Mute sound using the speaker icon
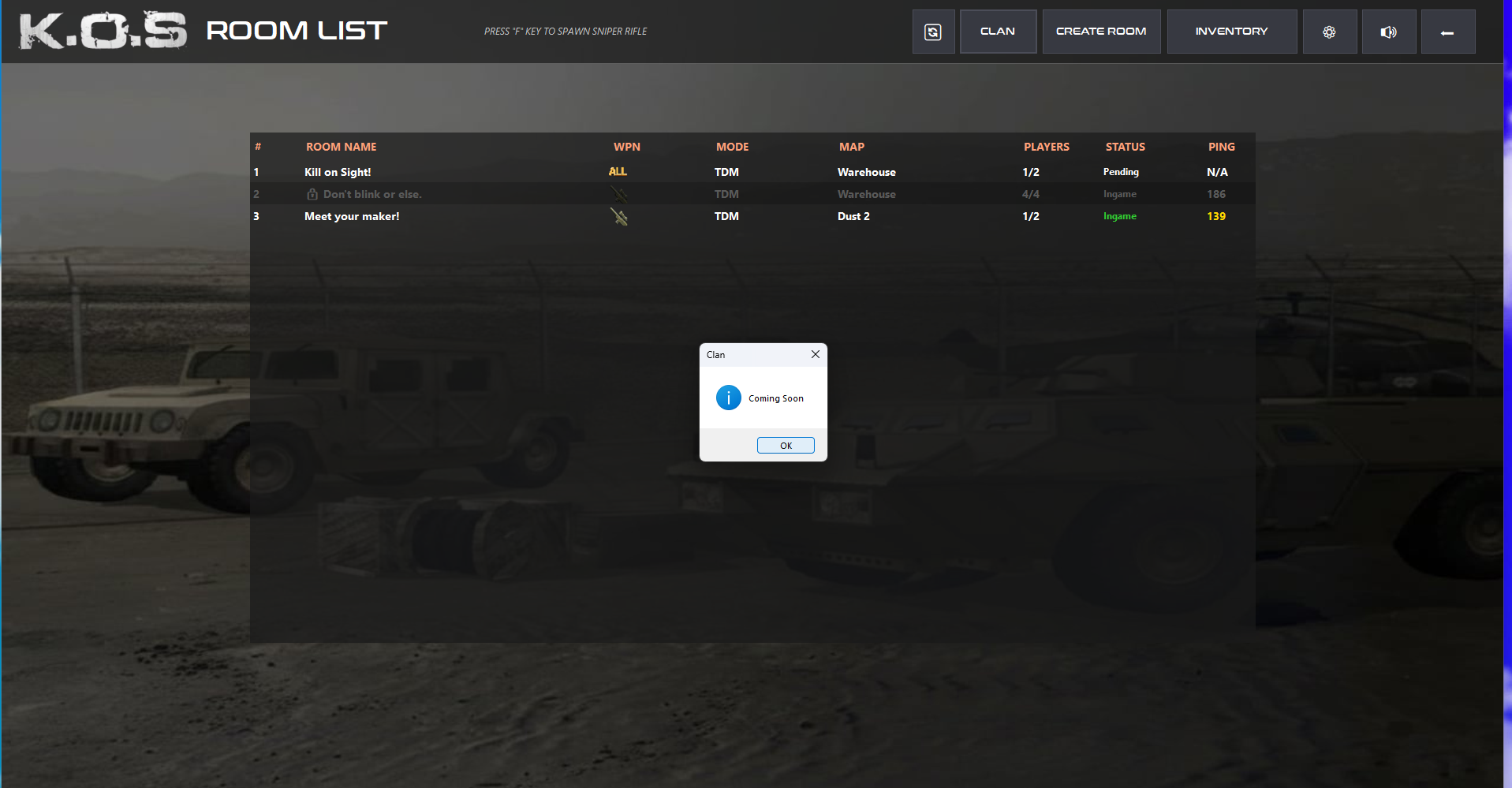This screenshot has height=788, width=1512. (1388, 32)
